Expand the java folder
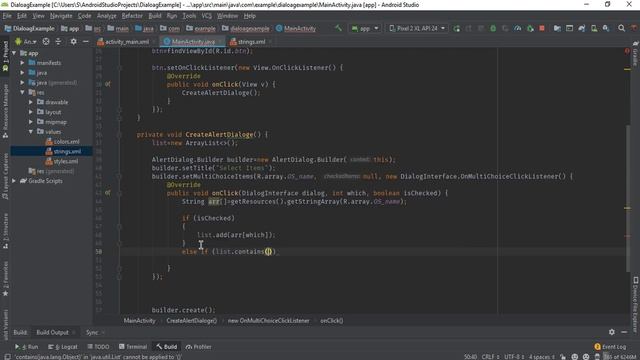 22,73
